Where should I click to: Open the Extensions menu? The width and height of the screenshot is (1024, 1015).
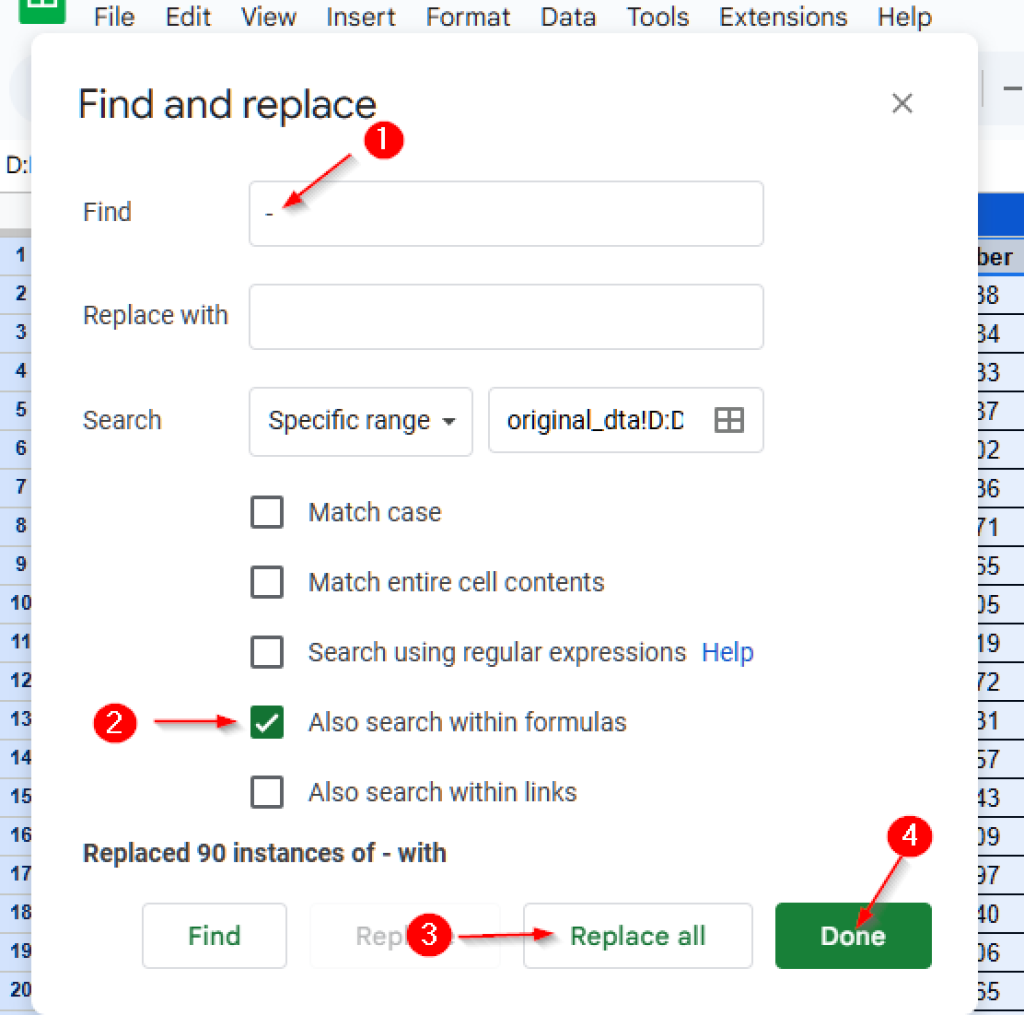point(782,16)
